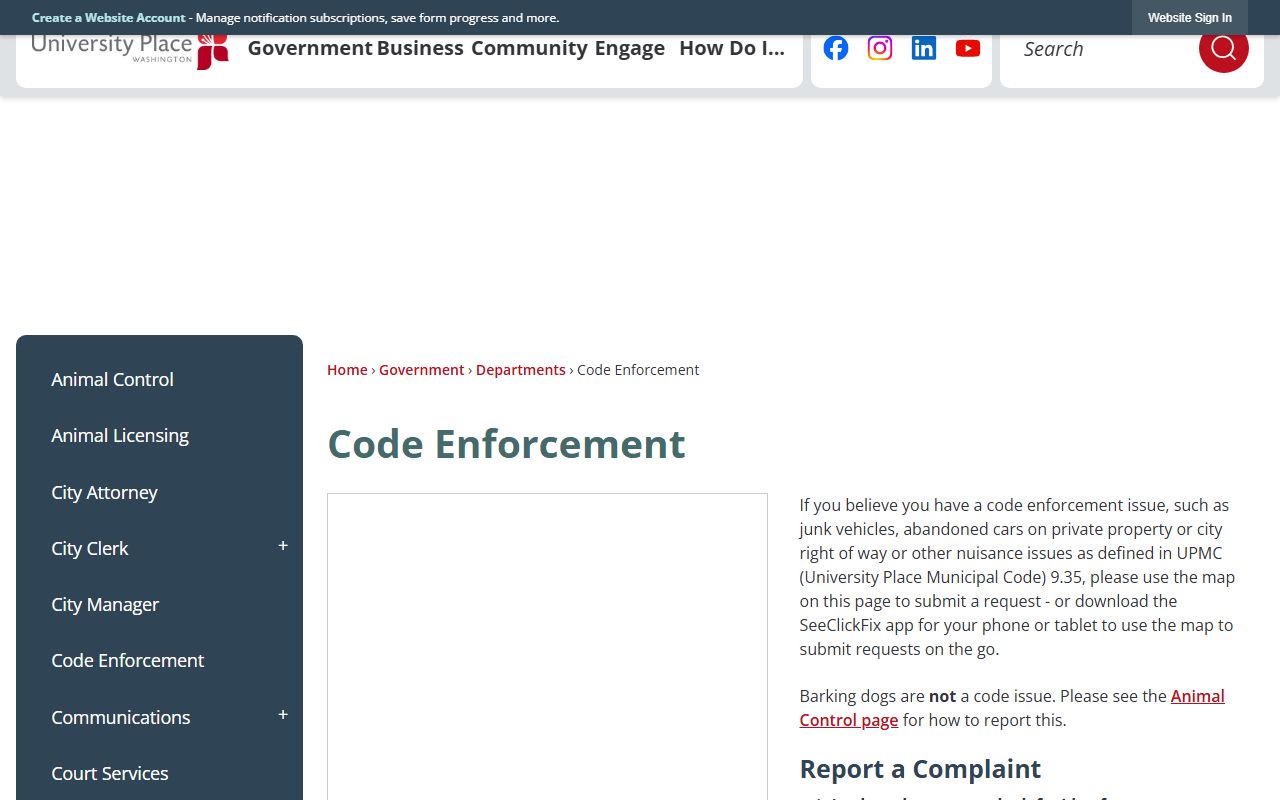Click the University Place logo
This screenshot has width=1280, height=800.
pos(130,50)
